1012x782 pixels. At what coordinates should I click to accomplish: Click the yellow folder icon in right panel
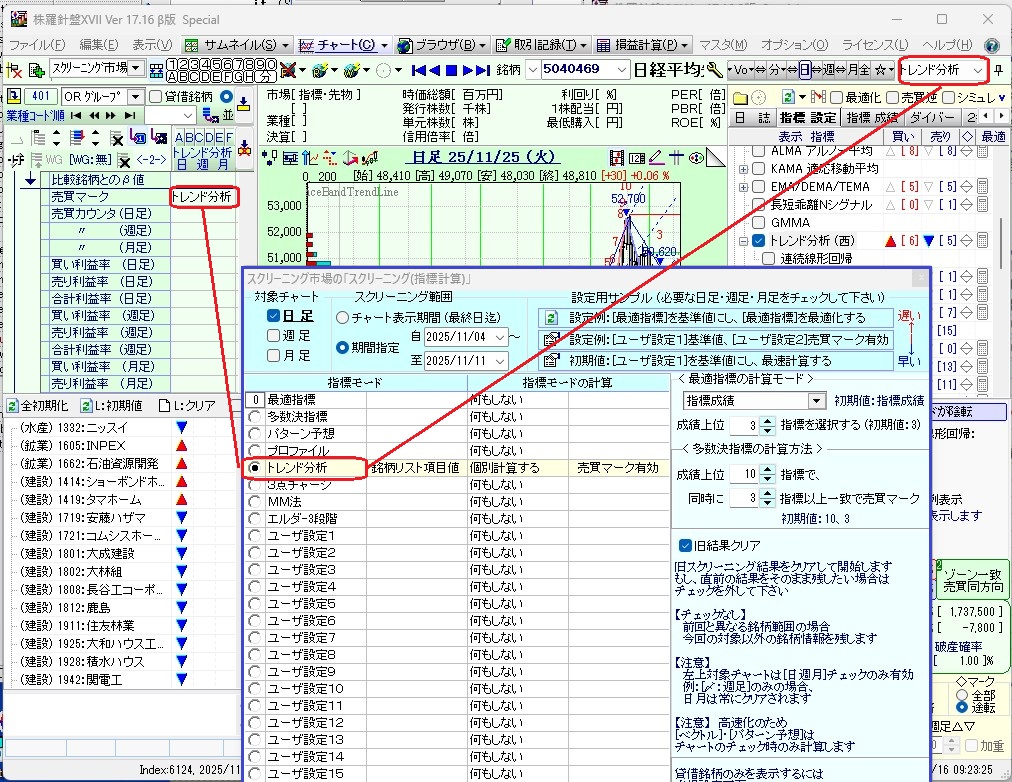coord(741,97)
